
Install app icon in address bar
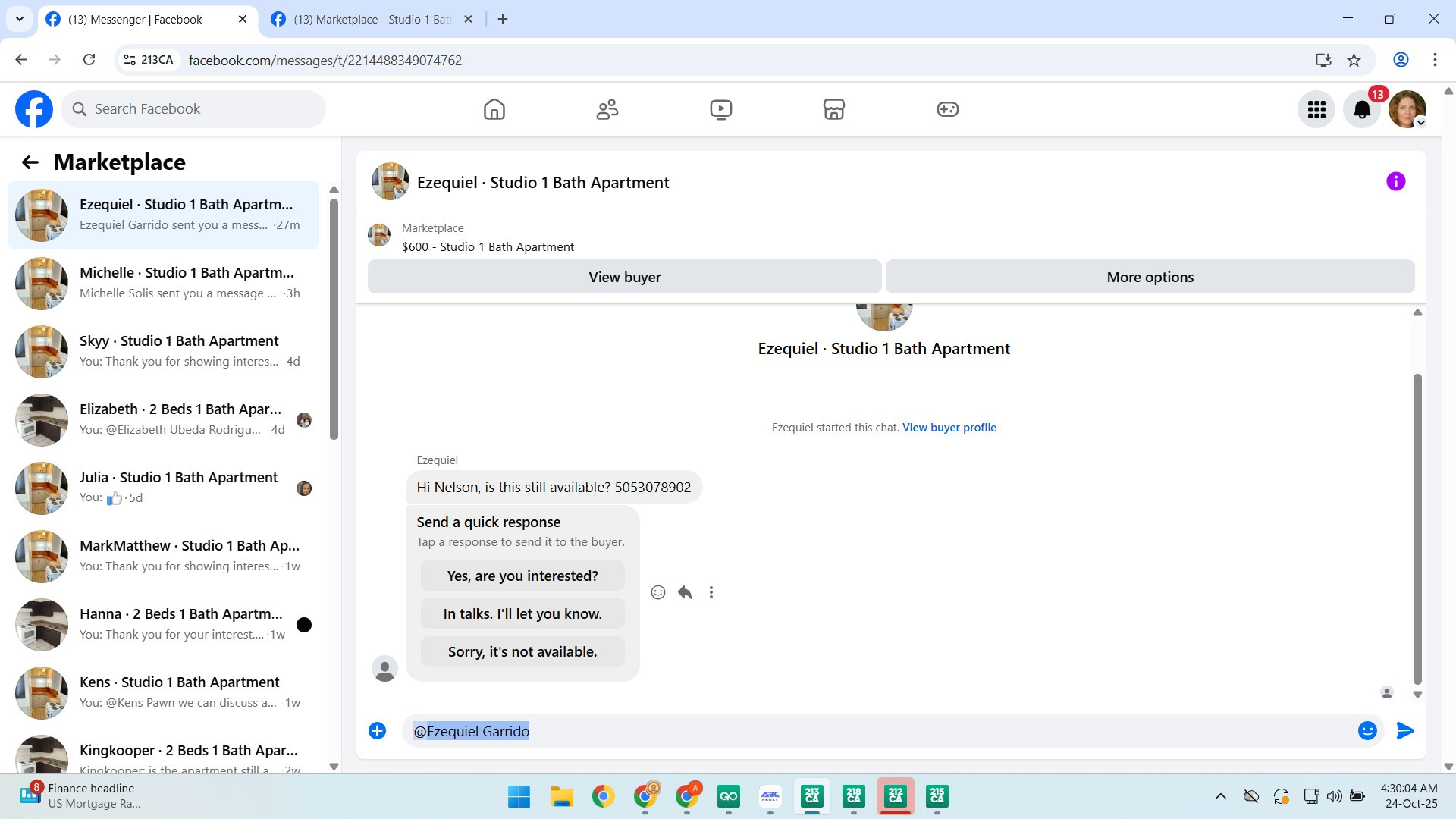1323,60
